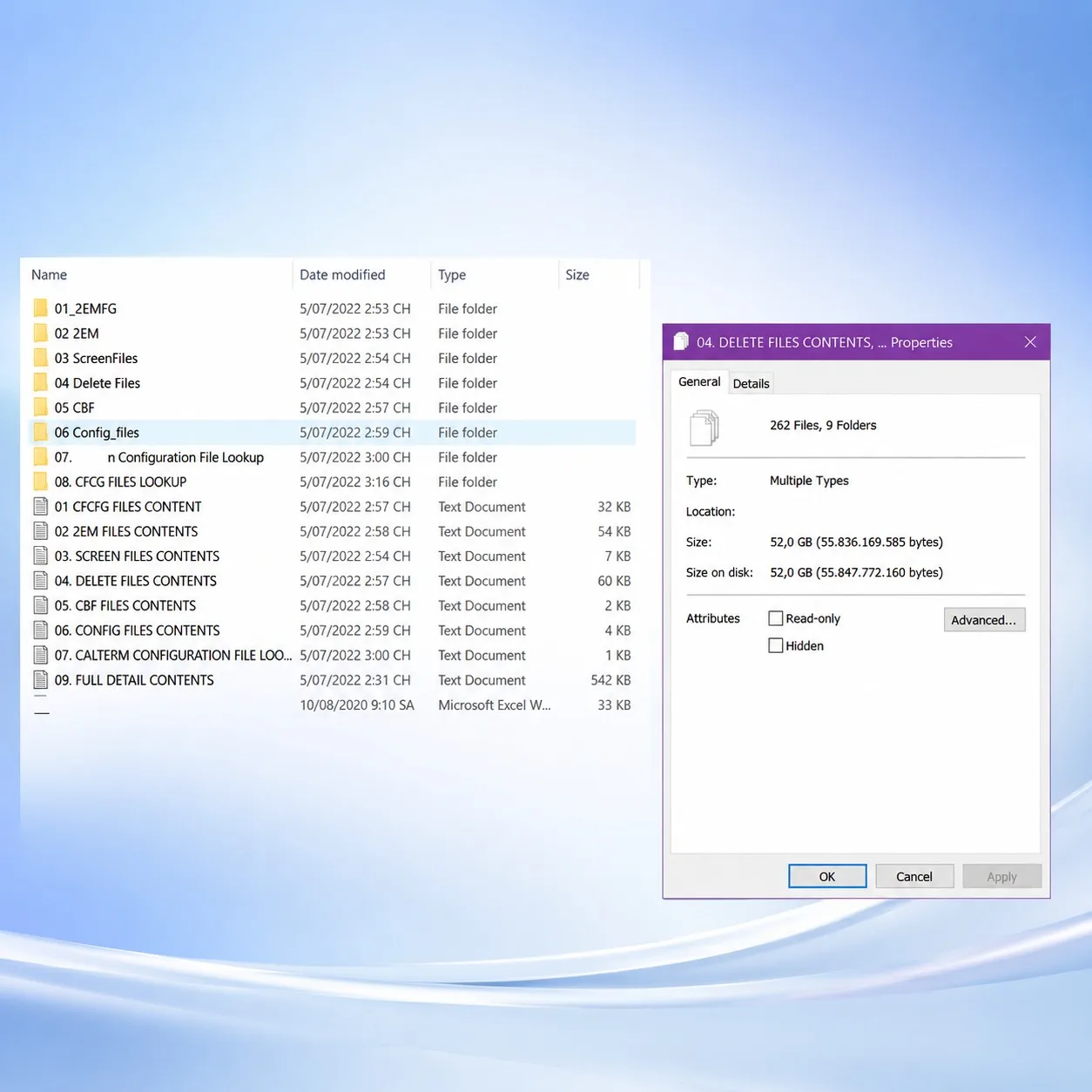Viewport: 1092px width, 1092px height.
Task: Click the 5/07/2022 3:16 CH date
Action: (x=355, y=482)
